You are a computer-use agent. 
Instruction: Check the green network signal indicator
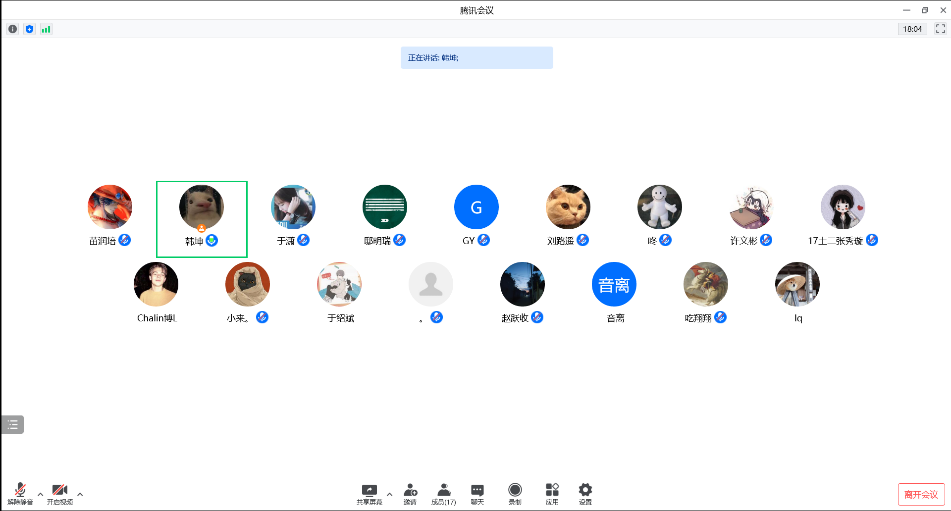pos(46,29)
